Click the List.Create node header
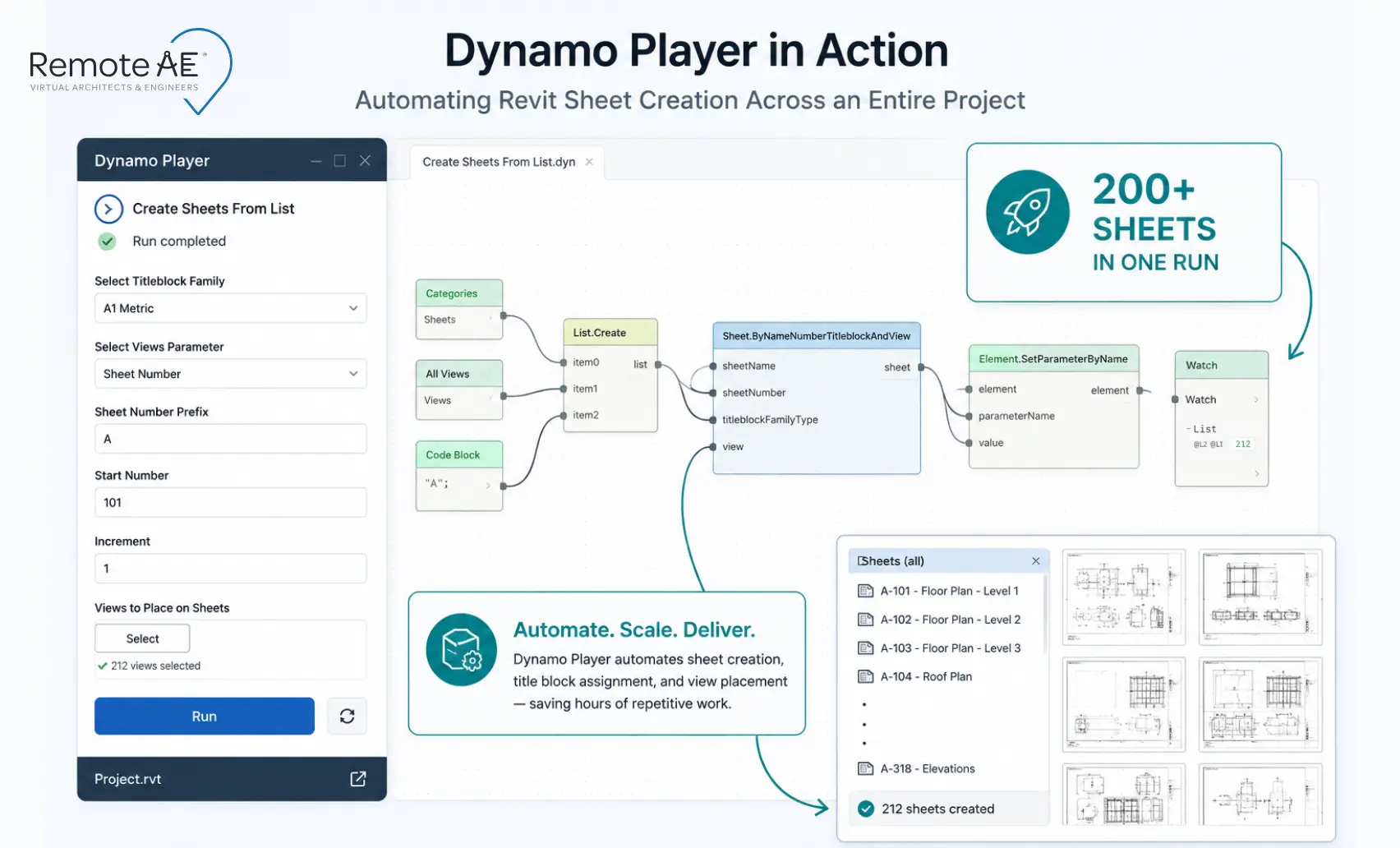 [610, 333]
